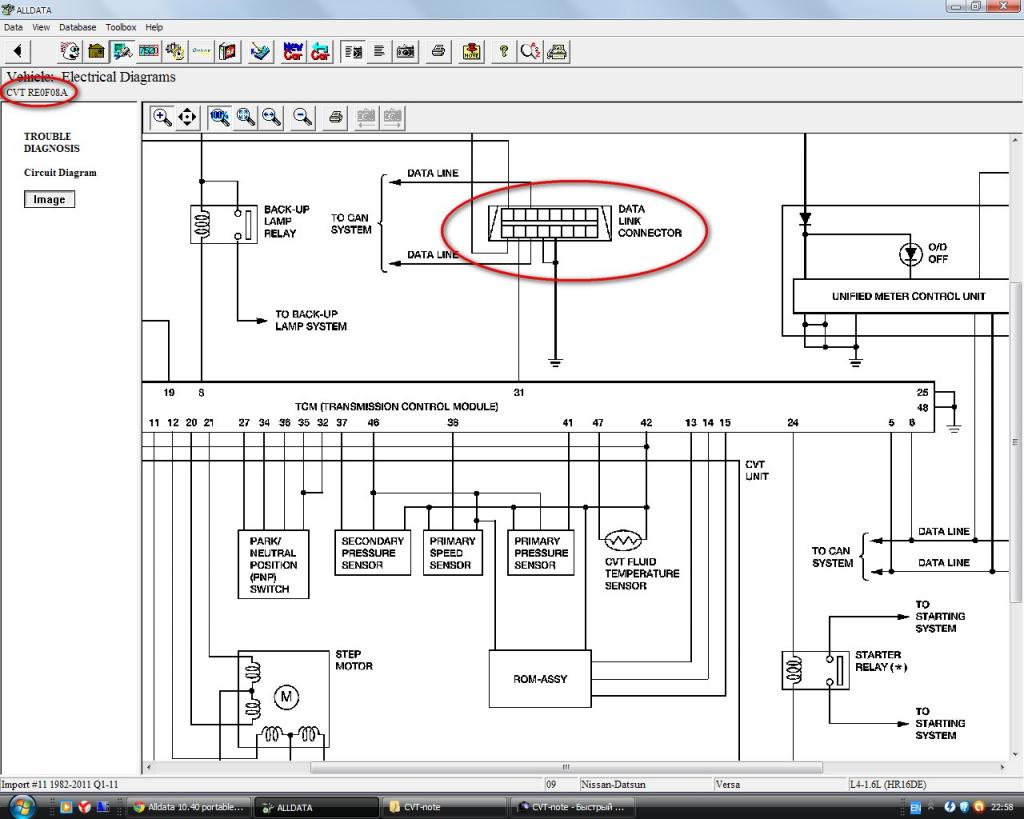Click the zoom out magnifier

click(x=303, y=117)
